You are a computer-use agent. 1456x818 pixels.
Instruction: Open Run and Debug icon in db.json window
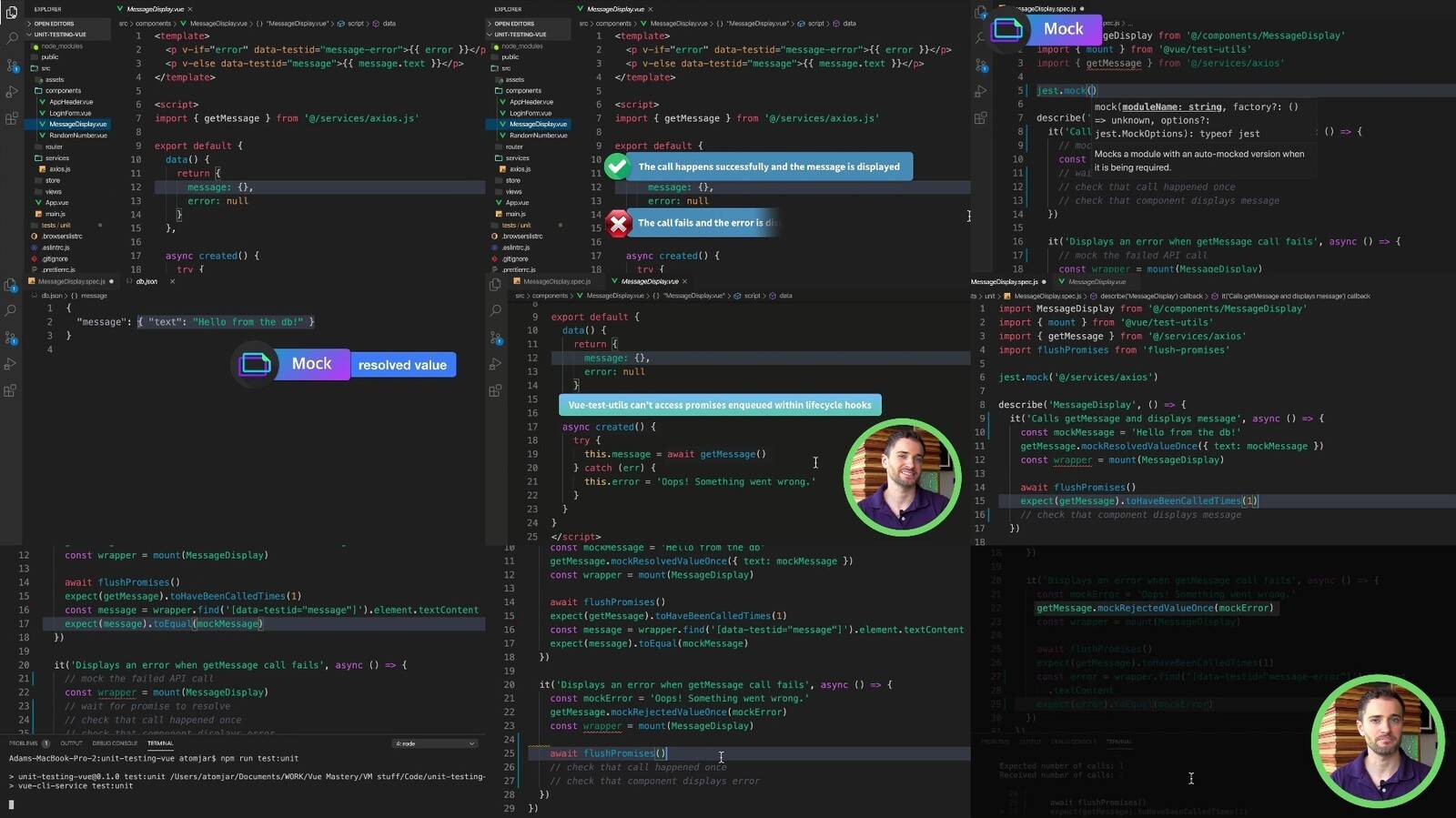(x=11, y=364)
